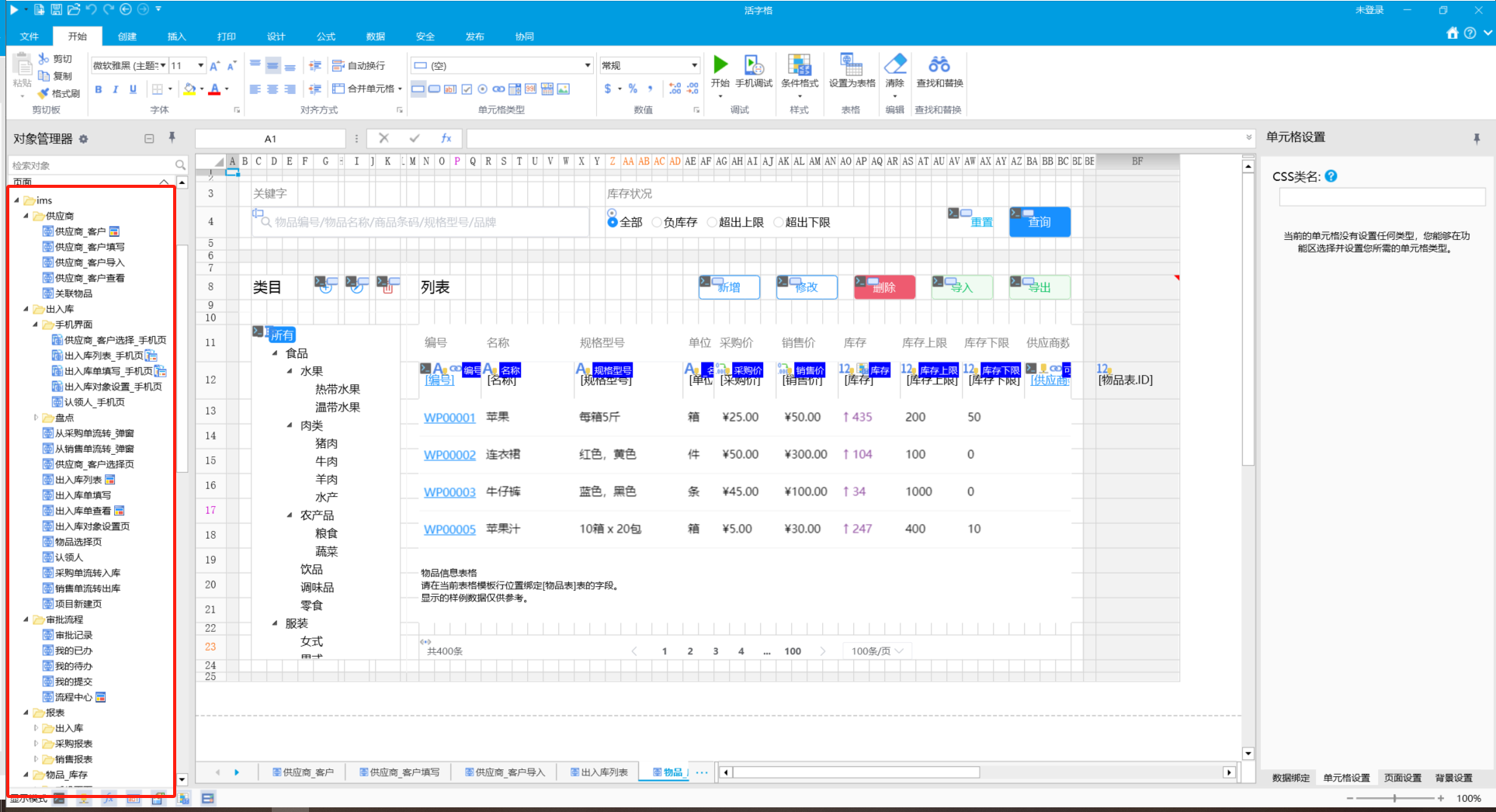Click the Undo arrow icon

coord(92,9)
